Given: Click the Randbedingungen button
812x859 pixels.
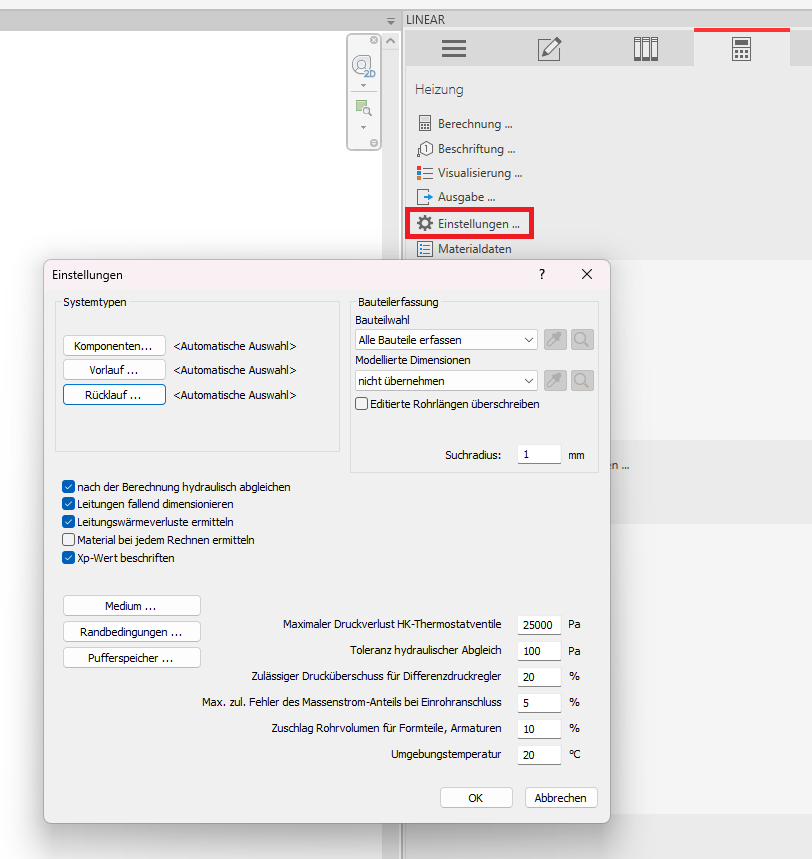Looking at the screenshot, I should (x=131, y=632).
